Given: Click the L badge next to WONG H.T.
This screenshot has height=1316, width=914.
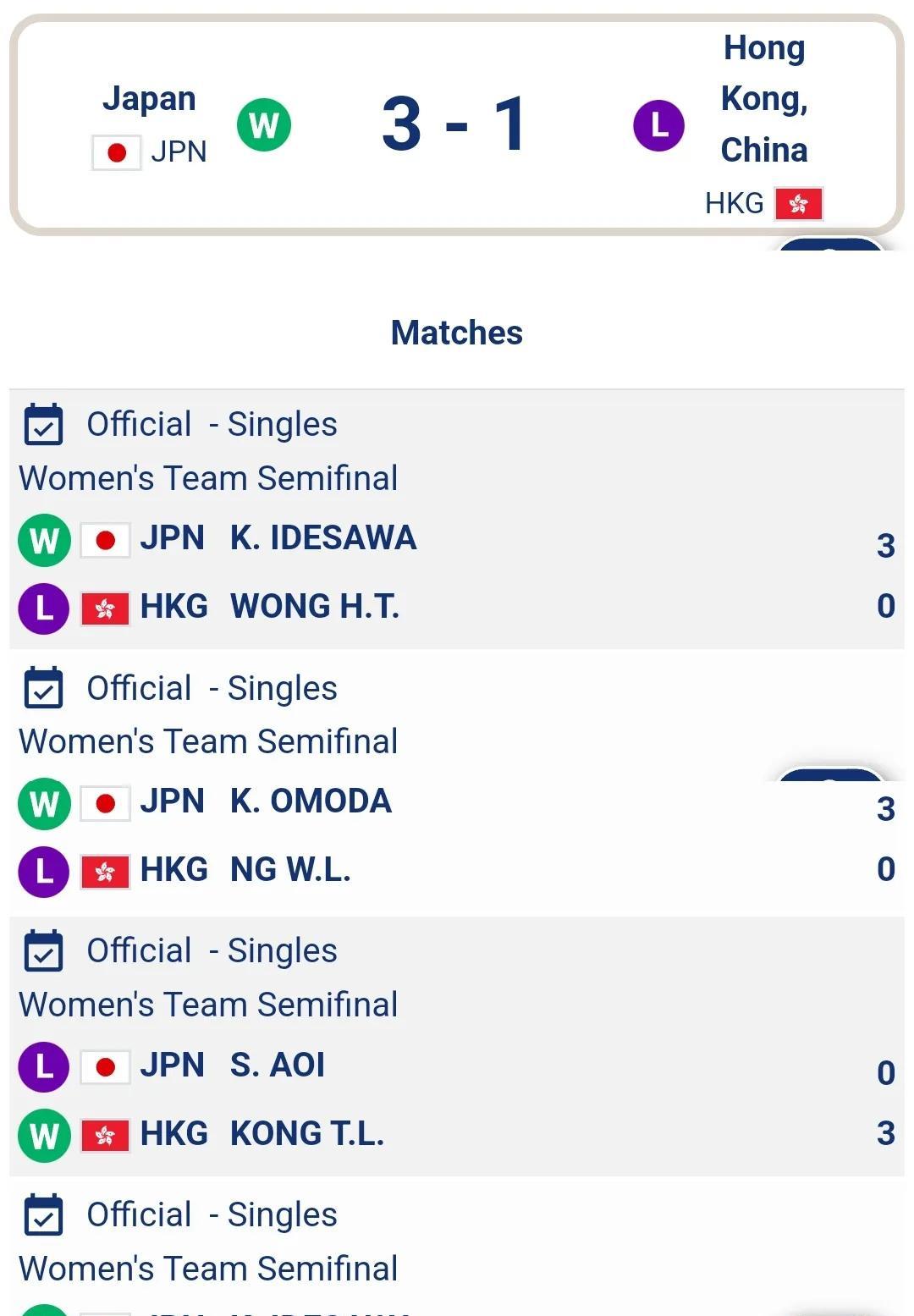Looking at the screenshot, I should coord(43,607).
